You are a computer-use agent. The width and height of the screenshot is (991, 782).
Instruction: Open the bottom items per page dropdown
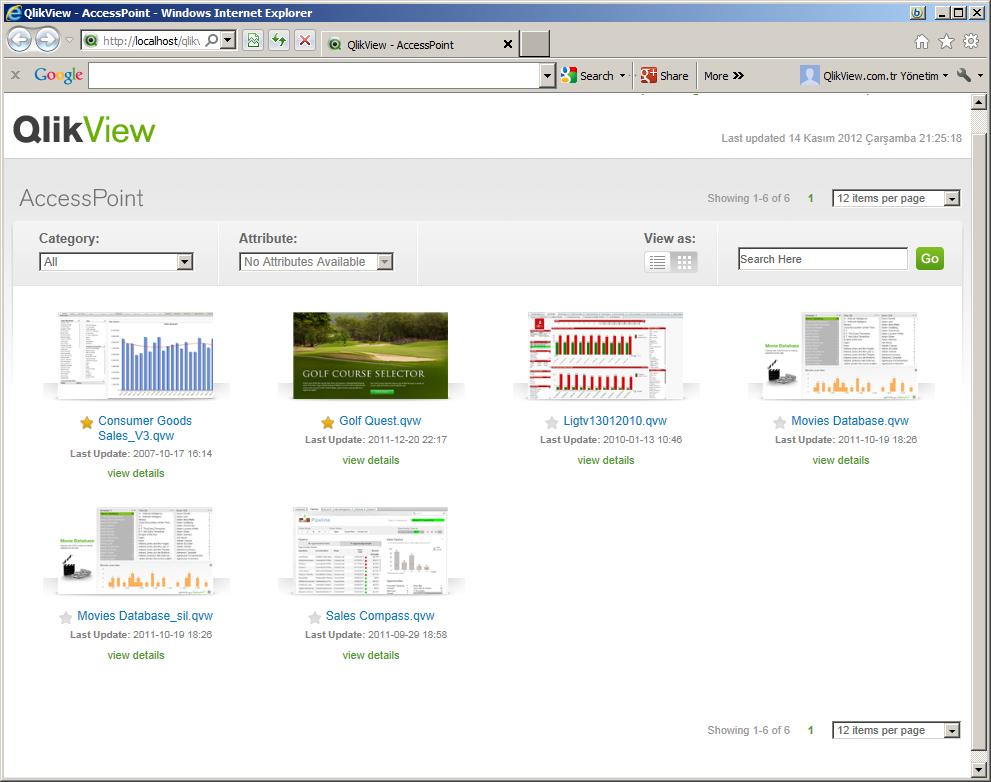point(896,730)
